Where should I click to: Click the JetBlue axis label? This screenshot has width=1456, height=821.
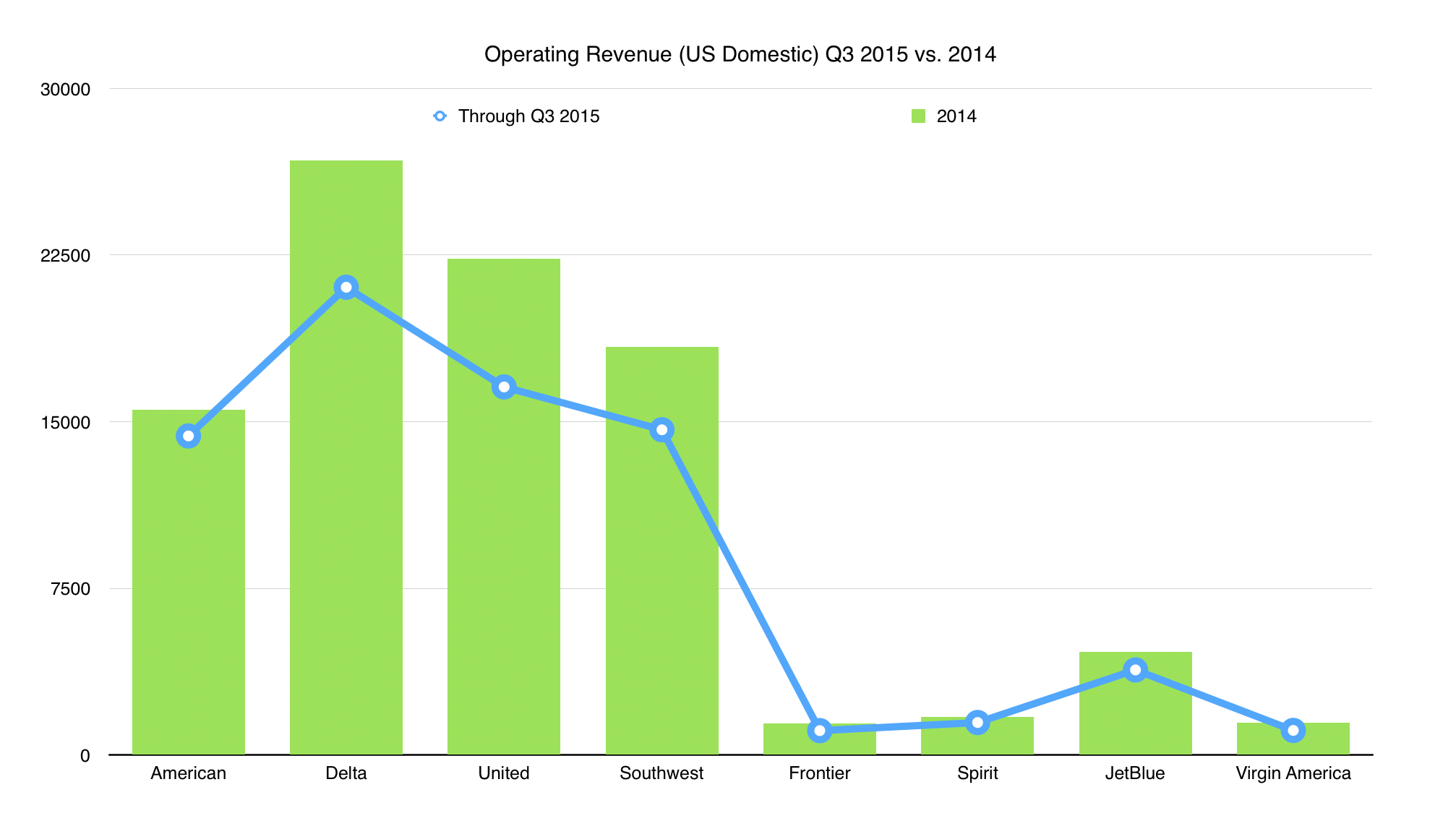(1135, 773)
